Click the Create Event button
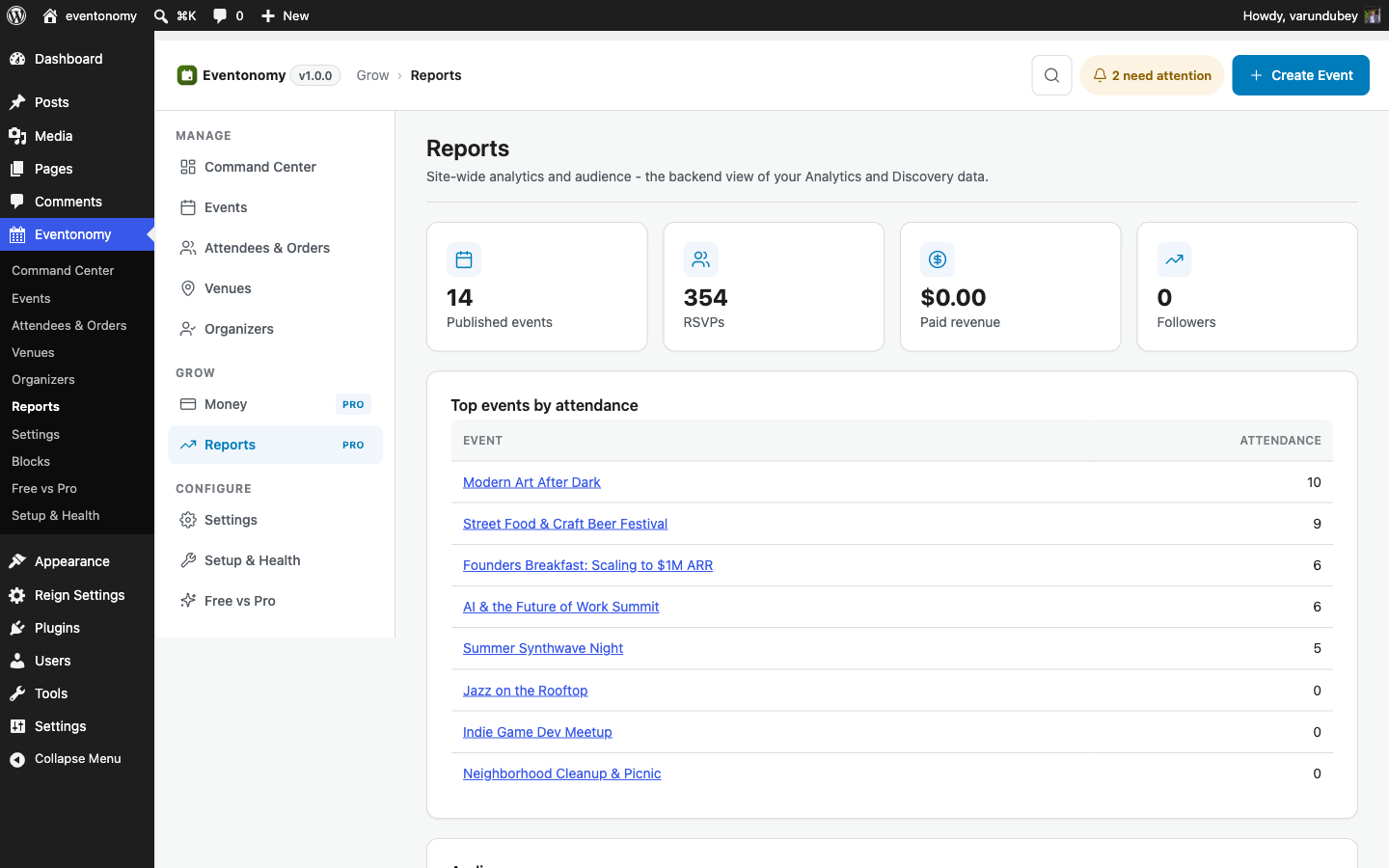Image resolution: width=1389 pixels, height=868 pixels. click(1300, 75)
